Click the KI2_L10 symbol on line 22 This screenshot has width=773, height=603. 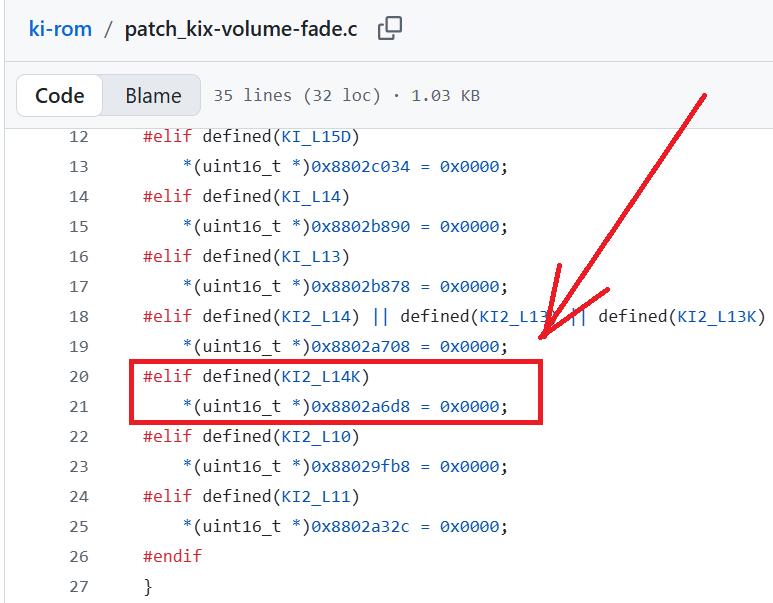tap(316, 437)
